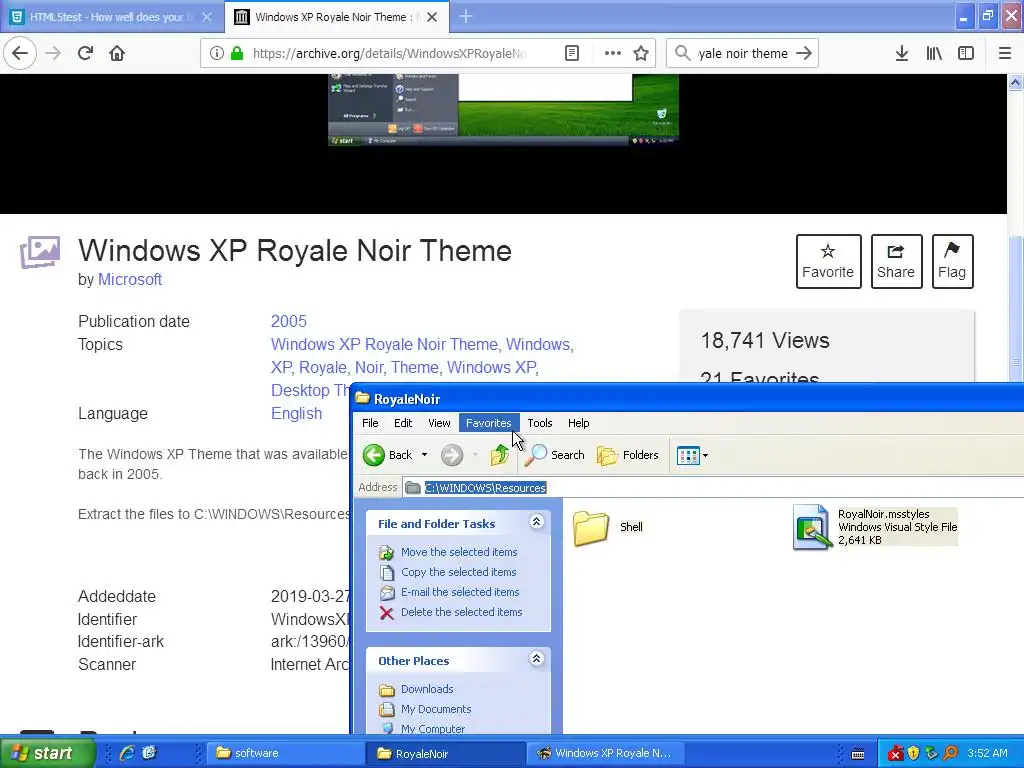Toggle the Folders pane in Explorer
Screen dimensions: 1024x768
pyautogui.click(x=628, y=455)
